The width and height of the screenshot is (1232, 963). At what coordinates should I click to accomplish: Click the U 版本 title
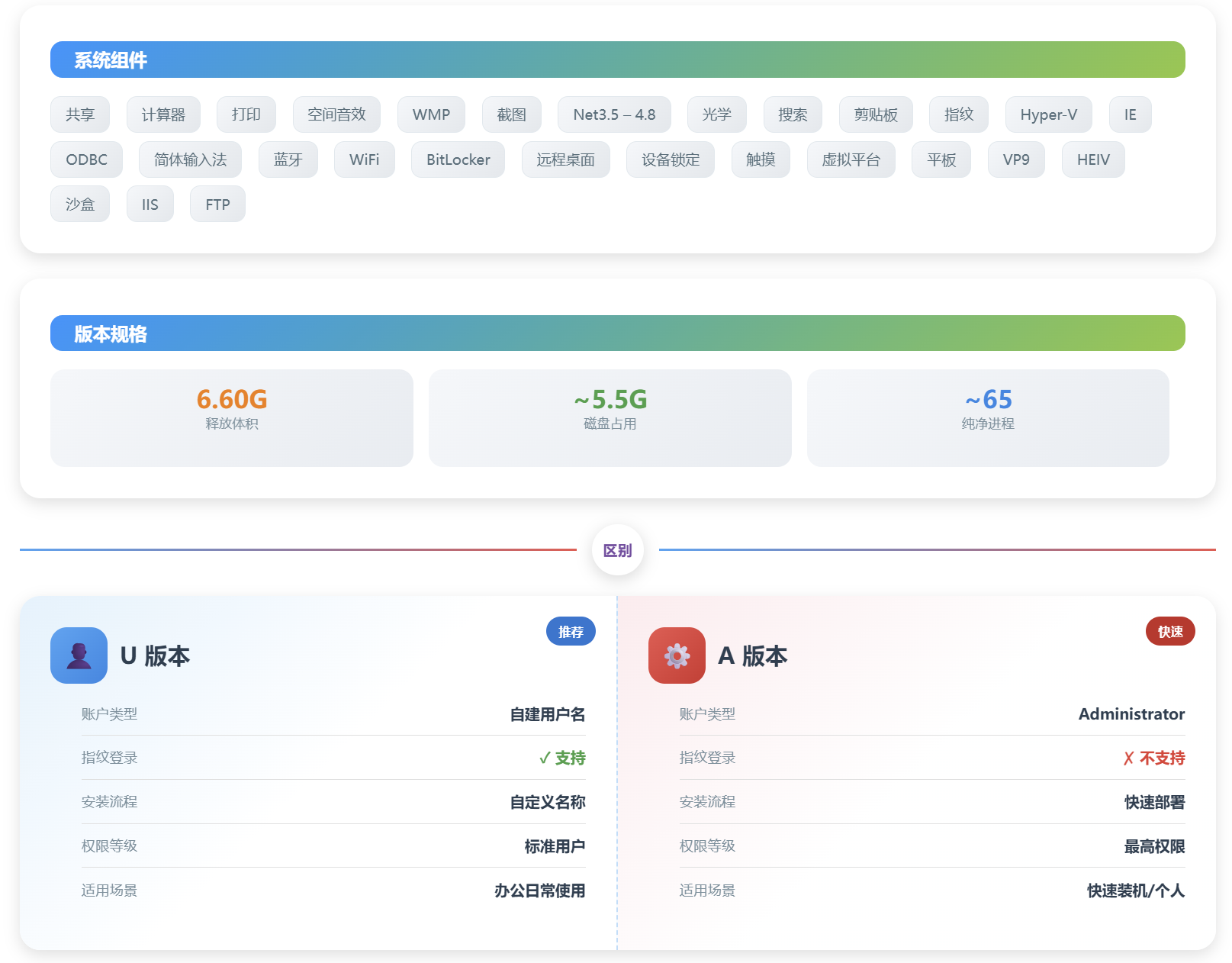[x=156, y=655]
